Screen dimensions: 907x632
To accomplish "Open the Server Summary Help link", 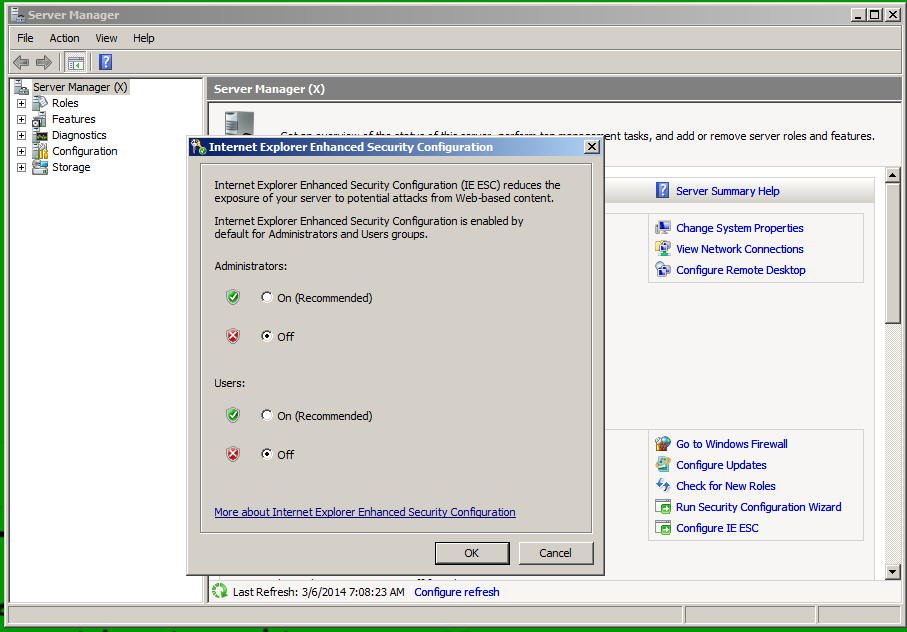I will (728, 191).
